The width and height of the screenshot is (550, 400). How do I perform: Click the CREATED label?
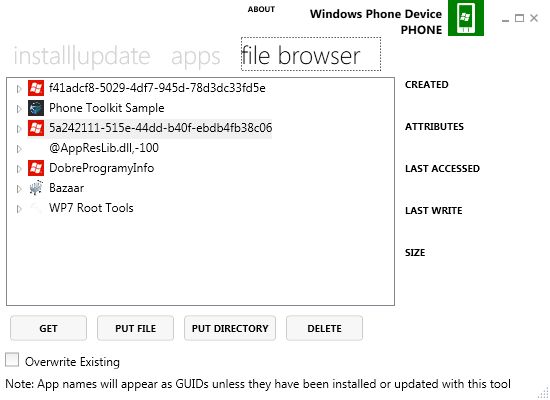[x=427, y=85]
